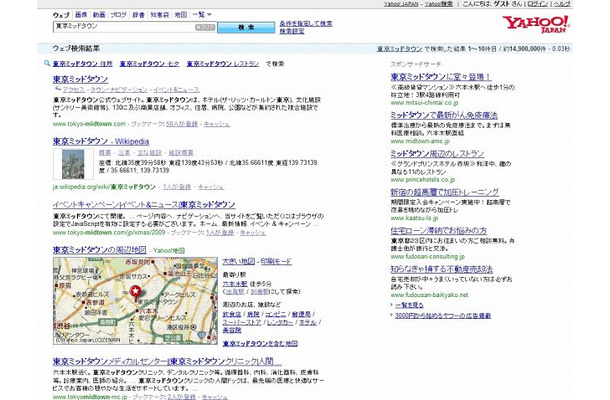The image size is (610, 400).
Task: Open キャッシュ for ja.wikipedia.org result
Action: click(x=211, y=187)
